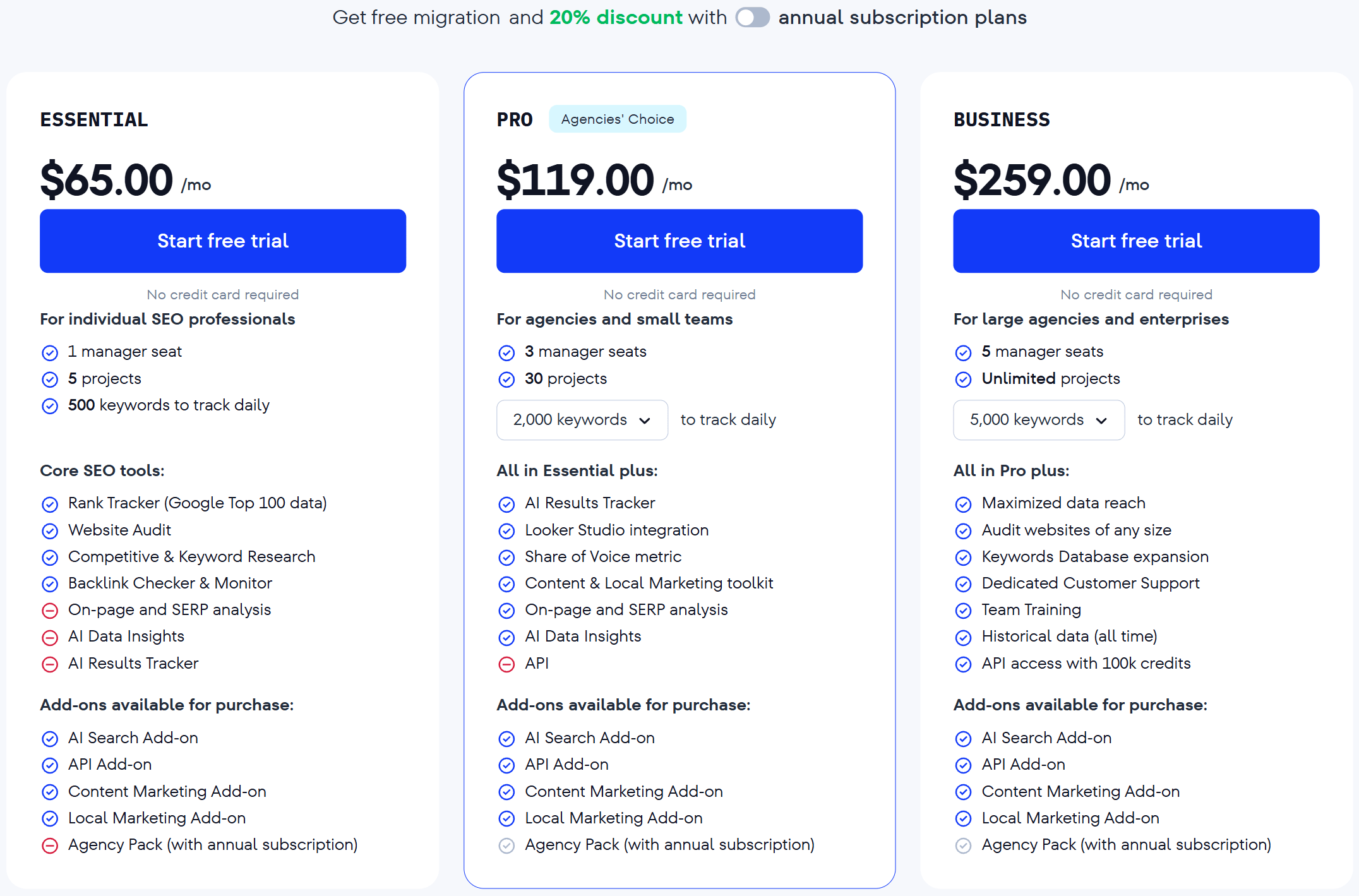Open the 2,000 keywords dropdown in Pro
Screen dimensions: 1359x896
(582, 420)
